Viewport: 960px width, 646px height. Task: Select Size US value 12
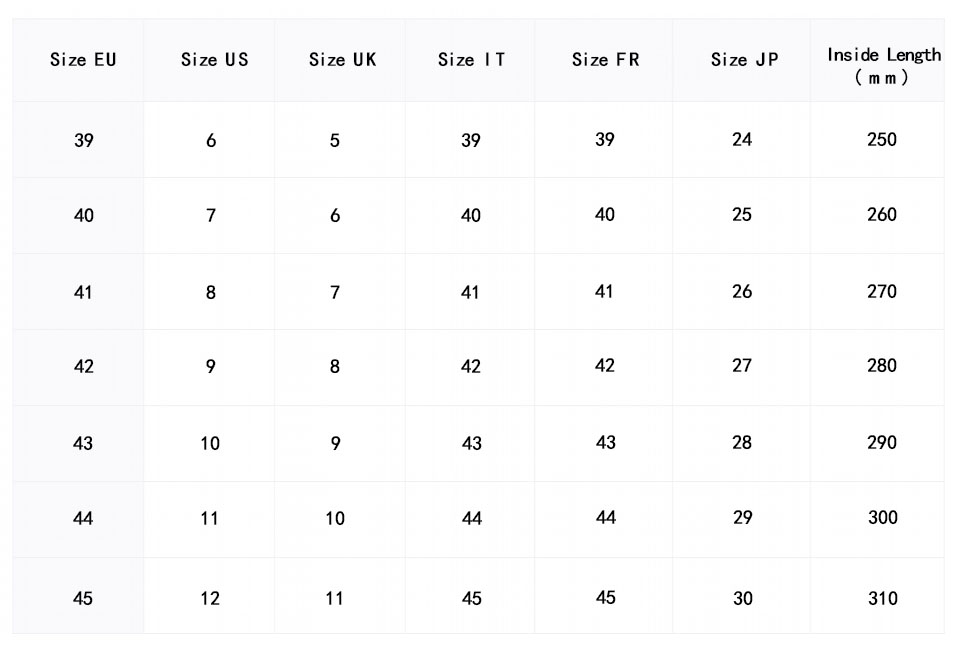click(210, 598)
